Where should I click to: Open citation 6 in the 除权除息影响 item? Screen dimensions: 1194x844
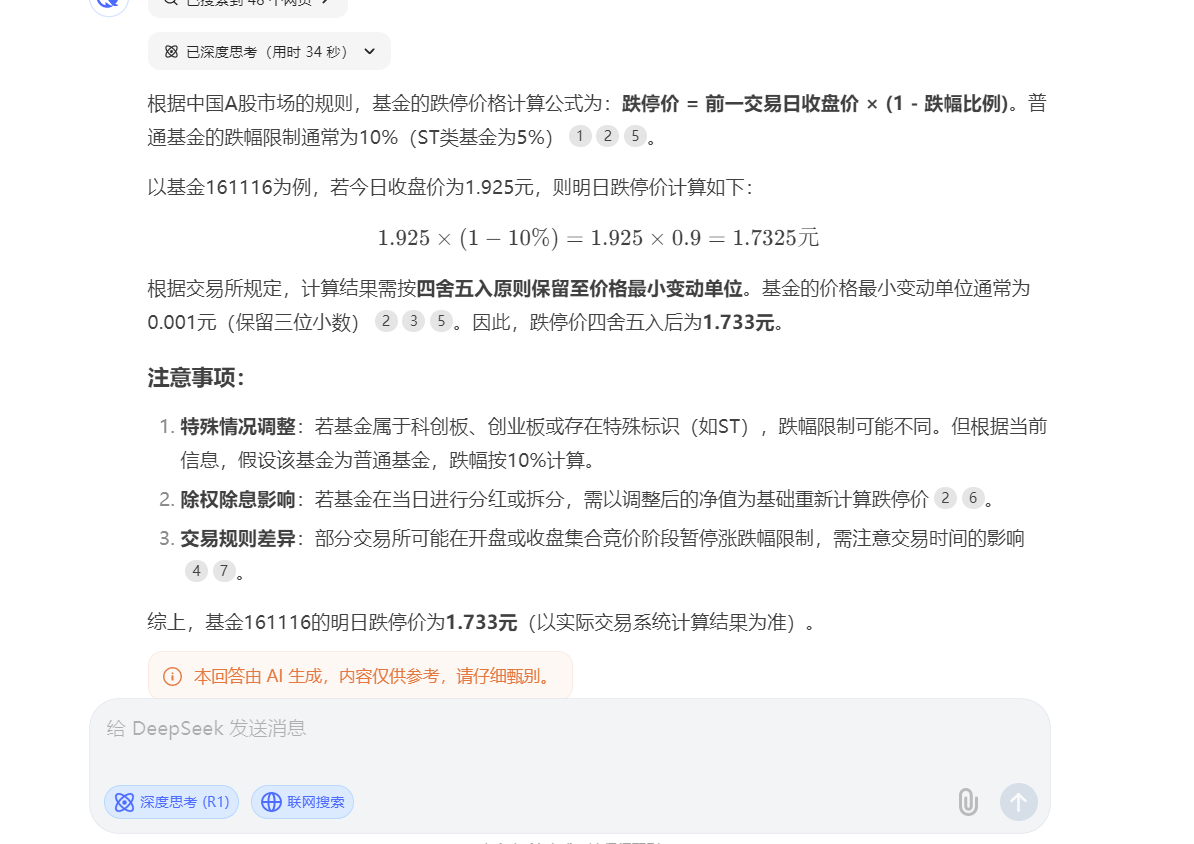click(x=972, y=498)
